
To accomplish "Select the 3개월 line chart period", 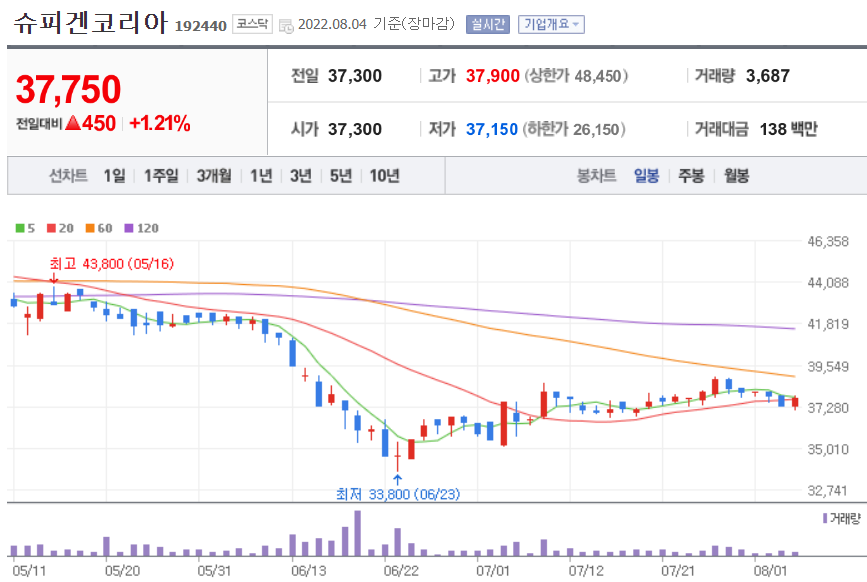I will coord(214,176).
